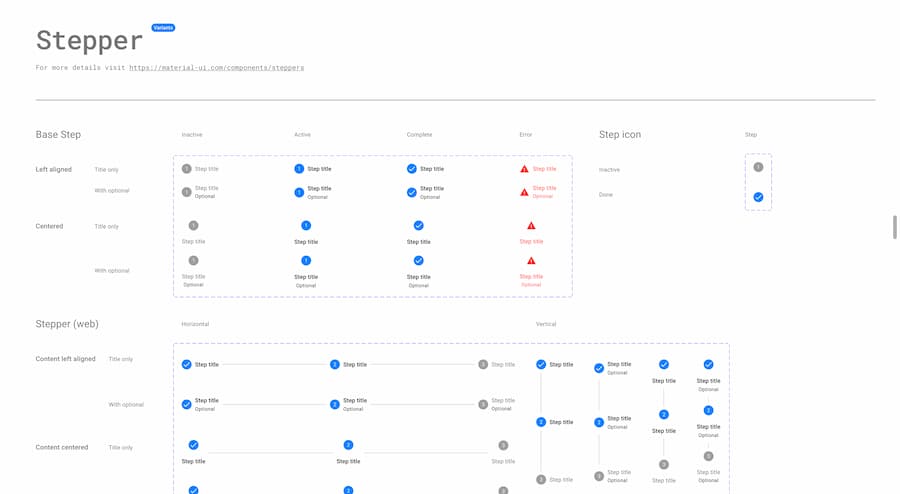Click top checkmark of first vertical stepper
This screenshot has width=900, height=494.
click(x=541, y=365)
